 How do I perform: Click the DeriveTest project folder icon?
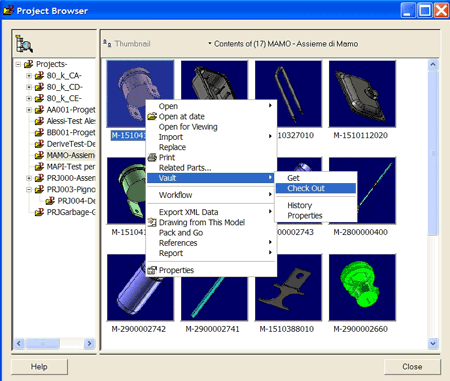coord(39,144)
